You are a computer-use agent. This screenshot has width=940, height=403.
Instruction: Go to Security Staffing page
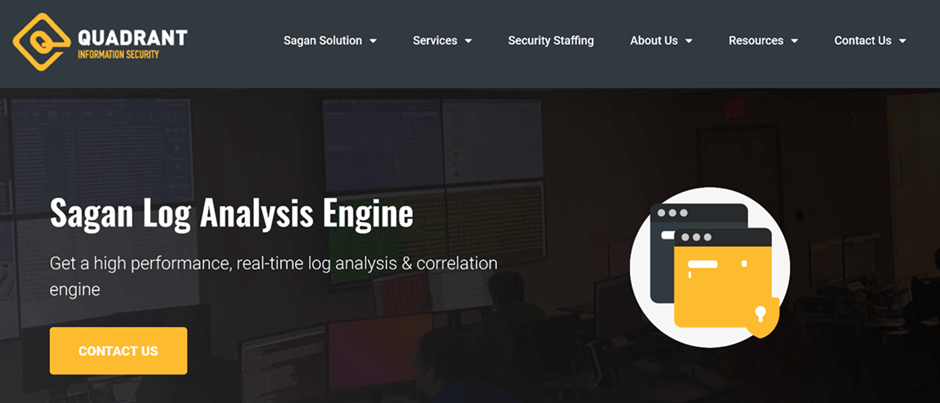tap(551, 41)
